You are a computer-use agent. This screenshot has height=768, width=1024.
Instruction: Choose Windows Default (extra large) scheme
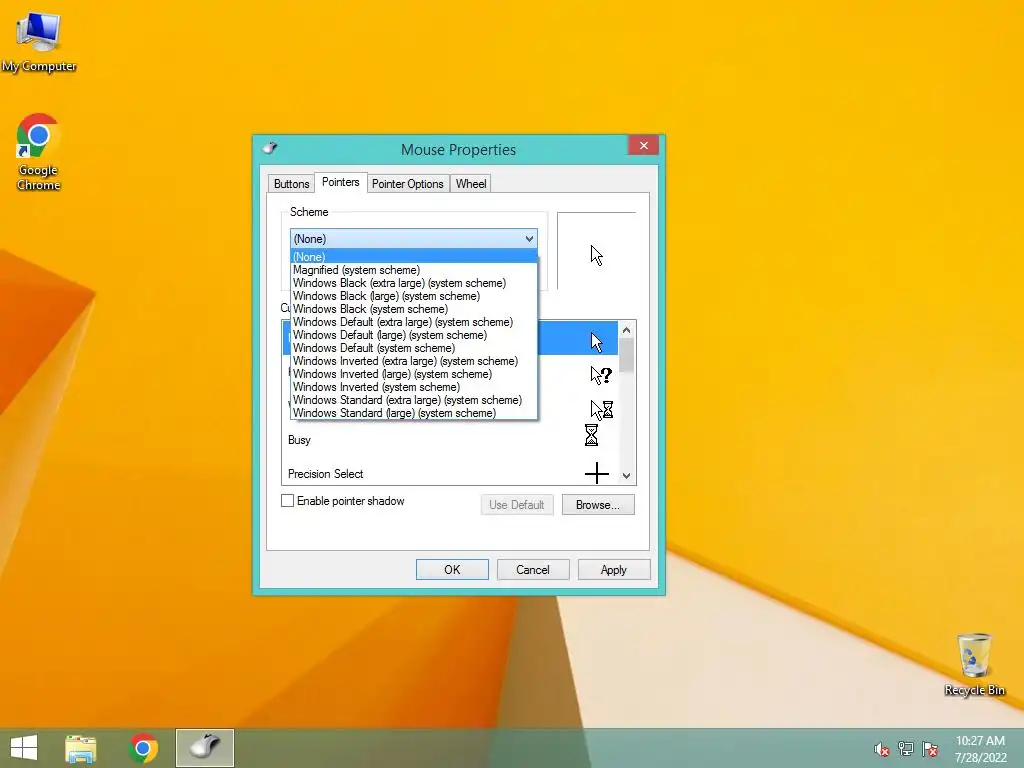coord(413,322)
